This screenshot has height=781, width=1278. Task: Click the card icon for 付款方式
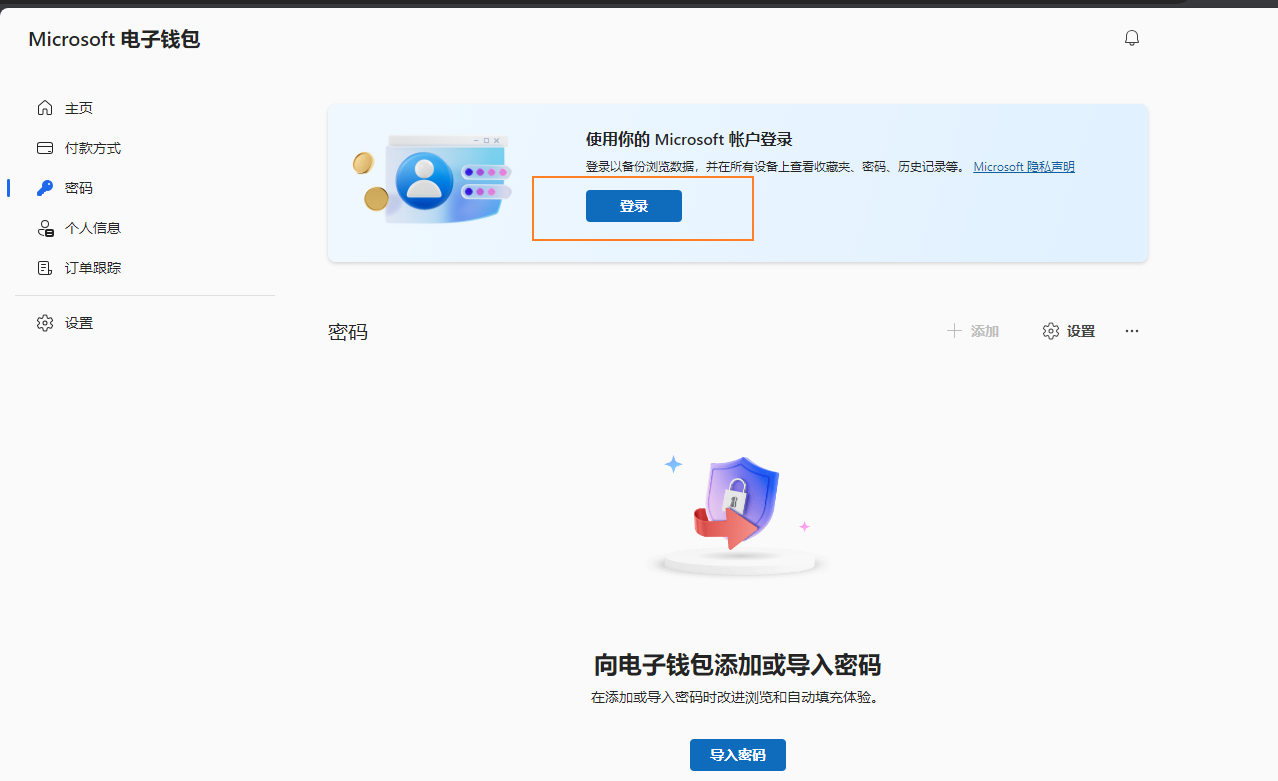coord(45,148)
